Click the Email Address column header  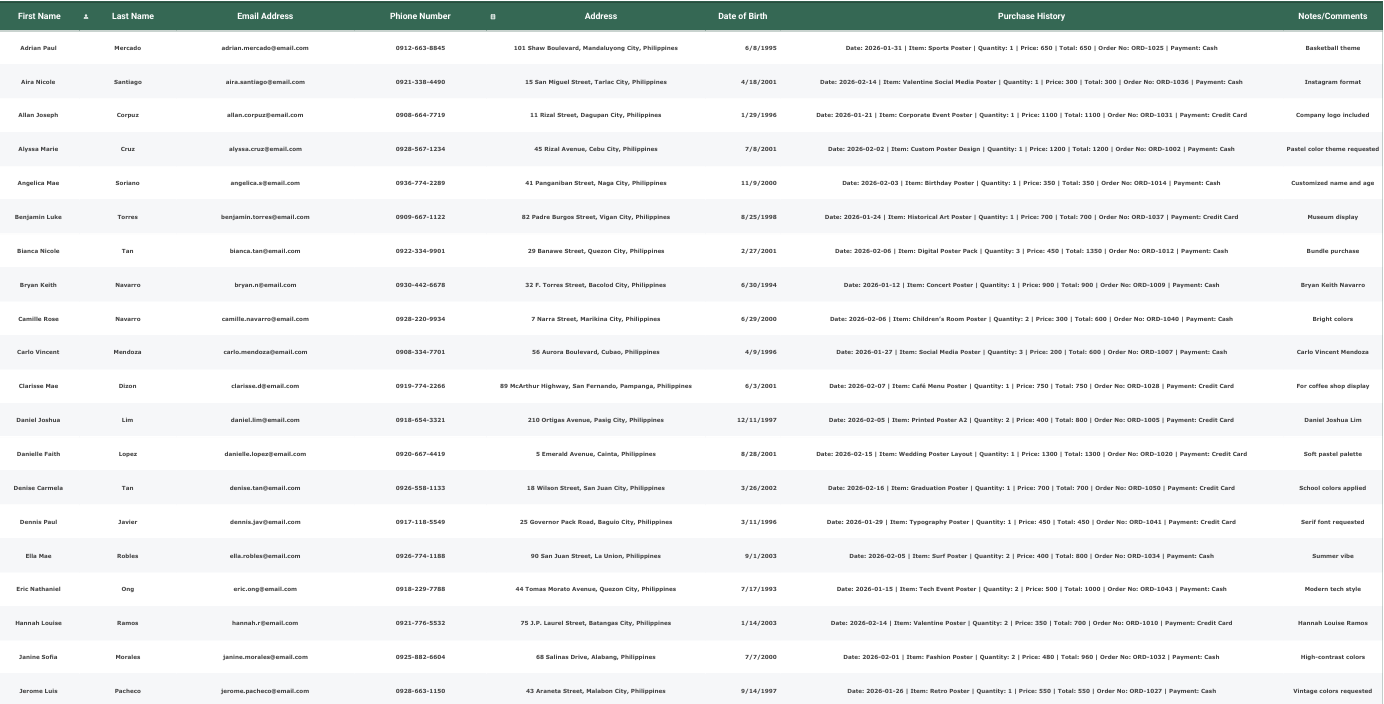pyautogui.click(x=265, y=16)
